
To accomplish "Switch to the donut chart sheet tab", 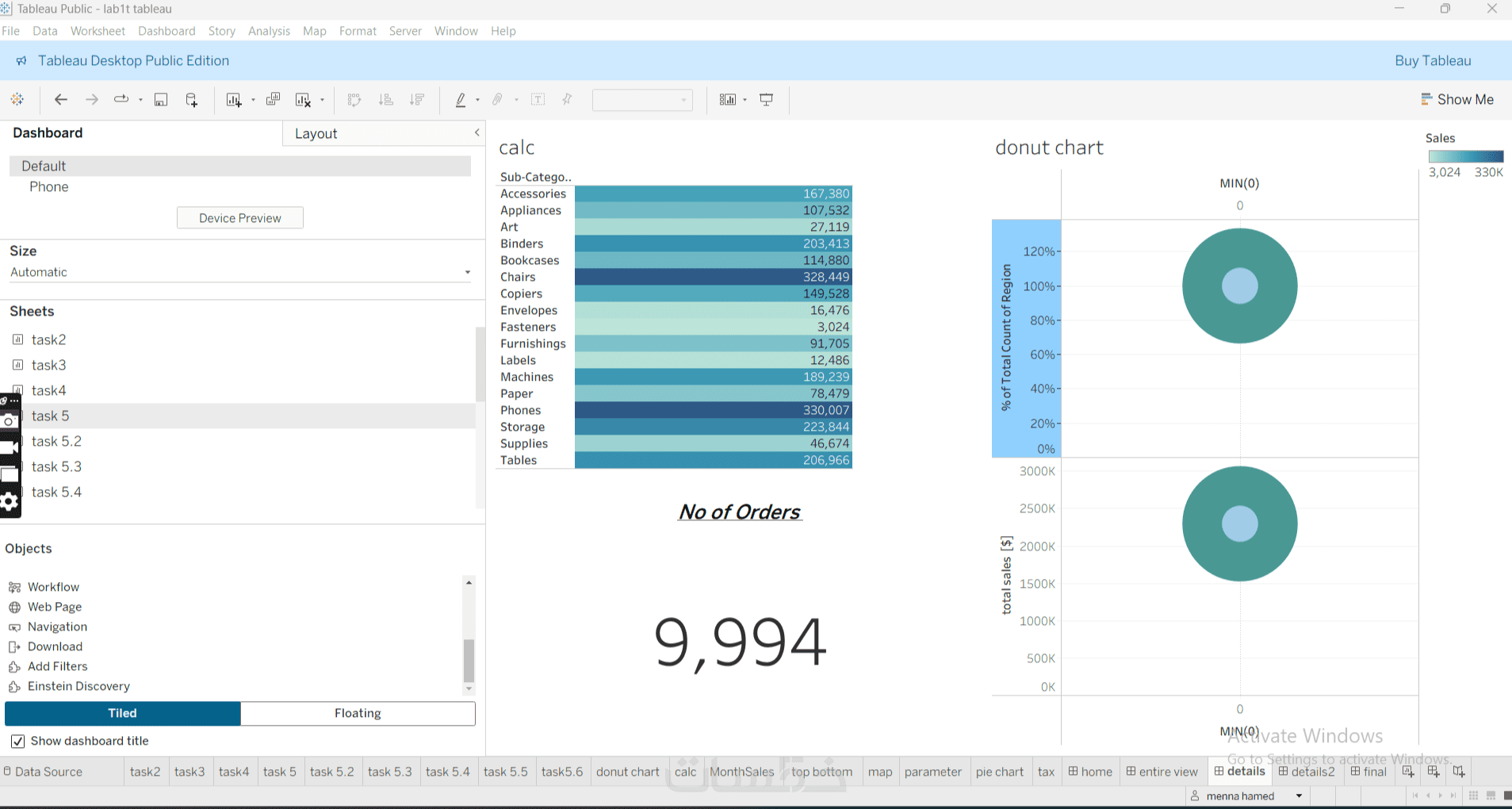I will (627, 772).
